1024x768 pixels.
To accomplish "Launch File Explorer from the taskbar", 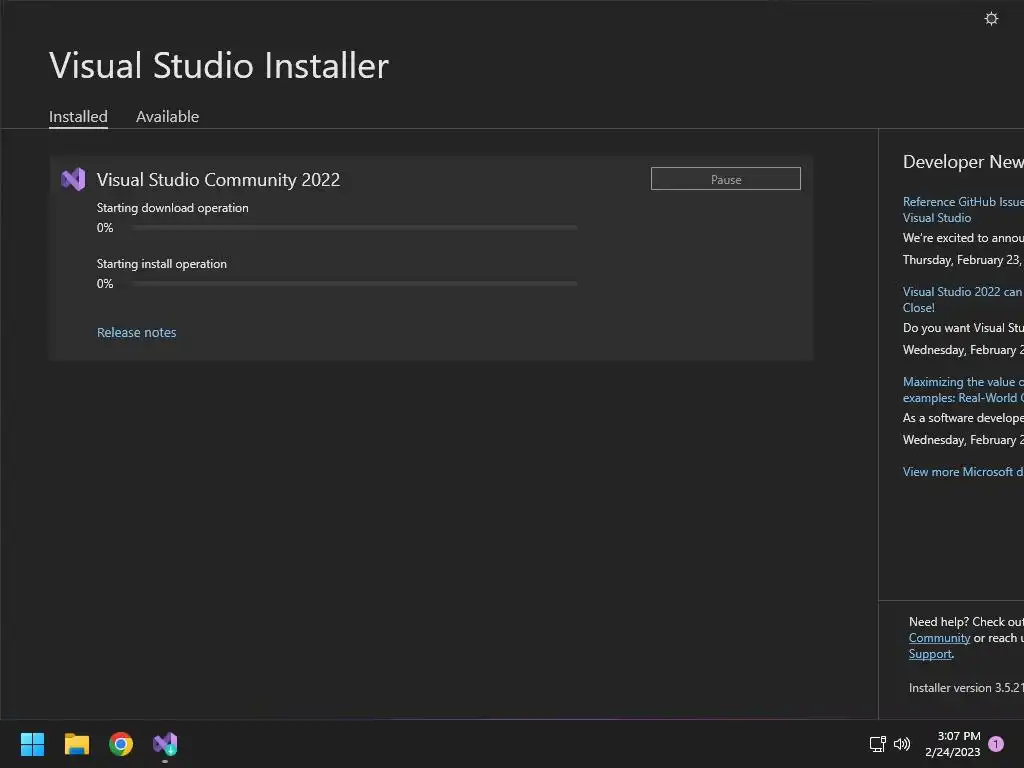I will click(76, 744).
